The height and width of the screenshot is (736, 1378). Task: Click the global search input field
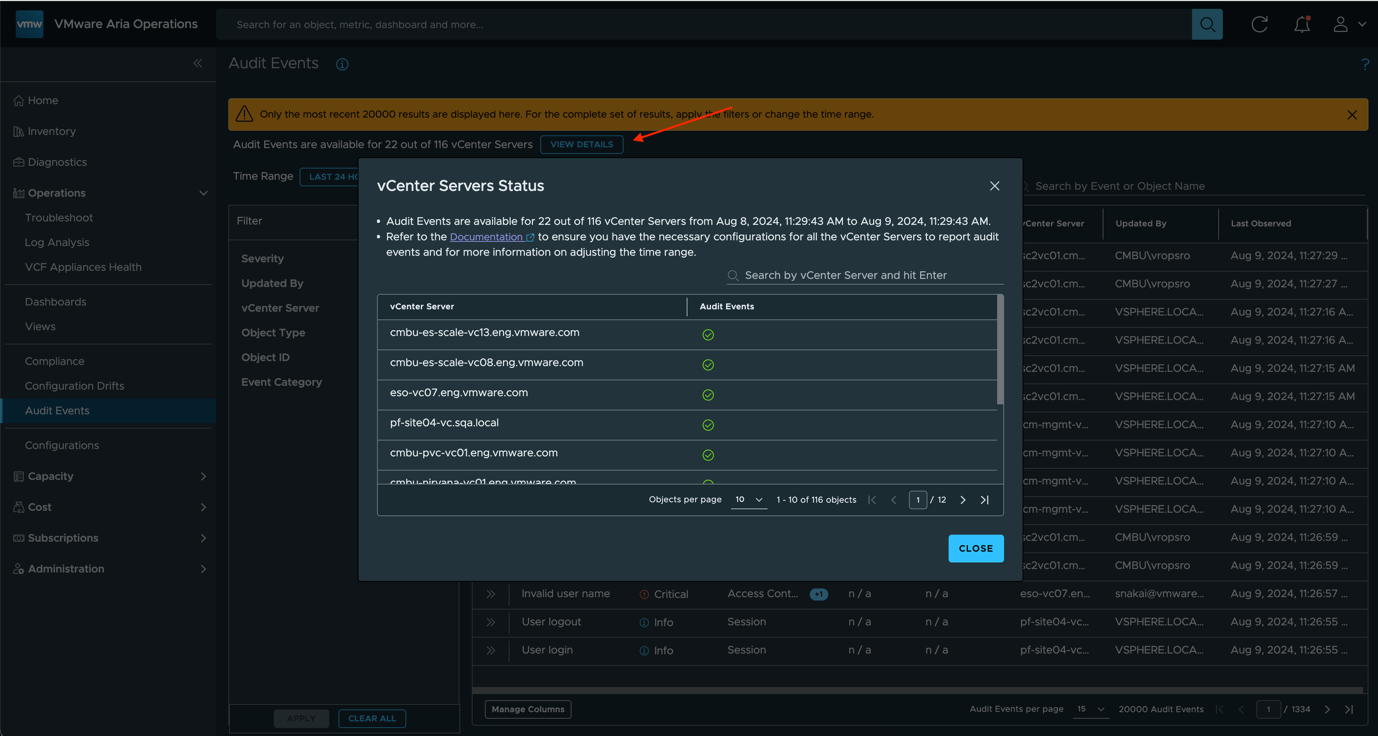click(x=705, y=24)
